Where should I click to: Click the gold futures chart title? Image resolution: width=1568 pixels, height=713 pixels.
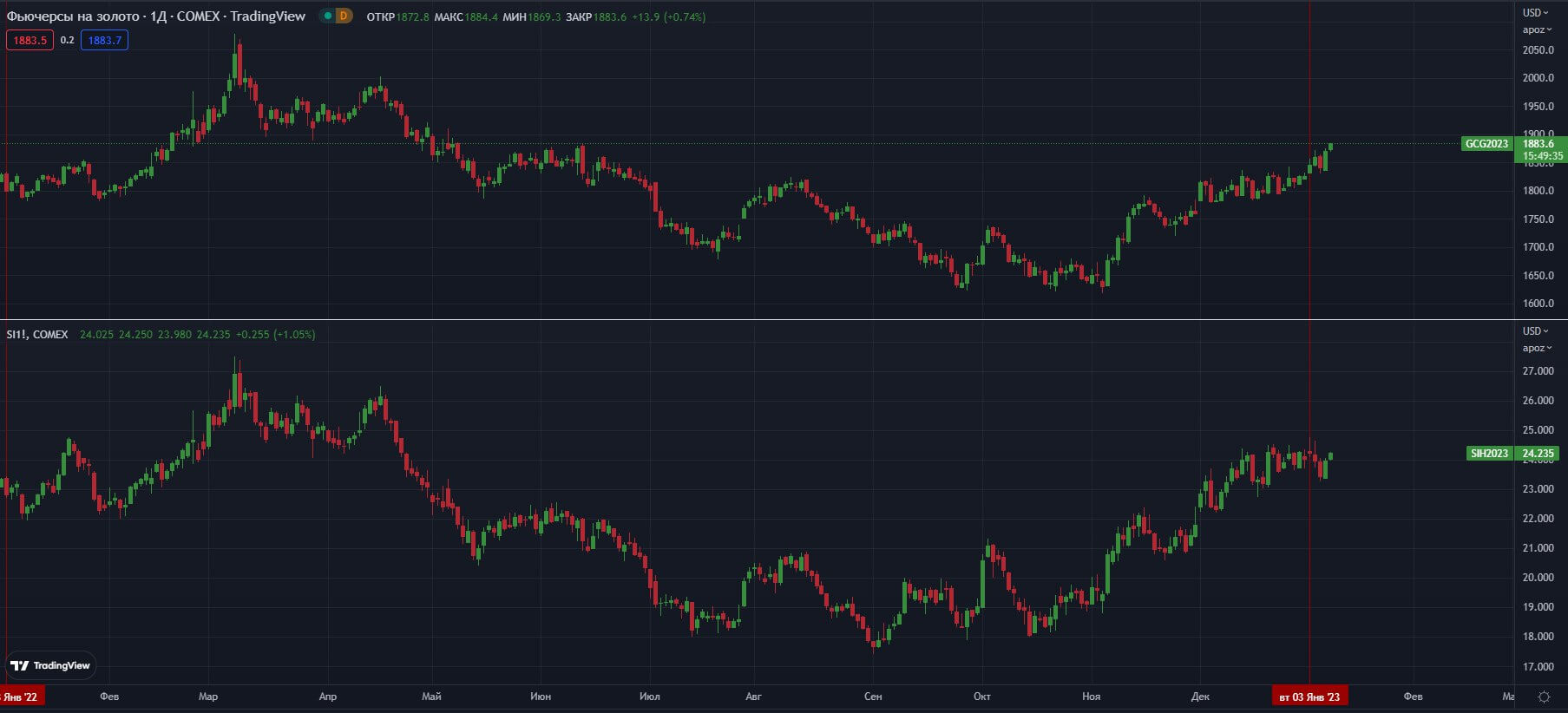pyautogui.click(x=156, y=16)
